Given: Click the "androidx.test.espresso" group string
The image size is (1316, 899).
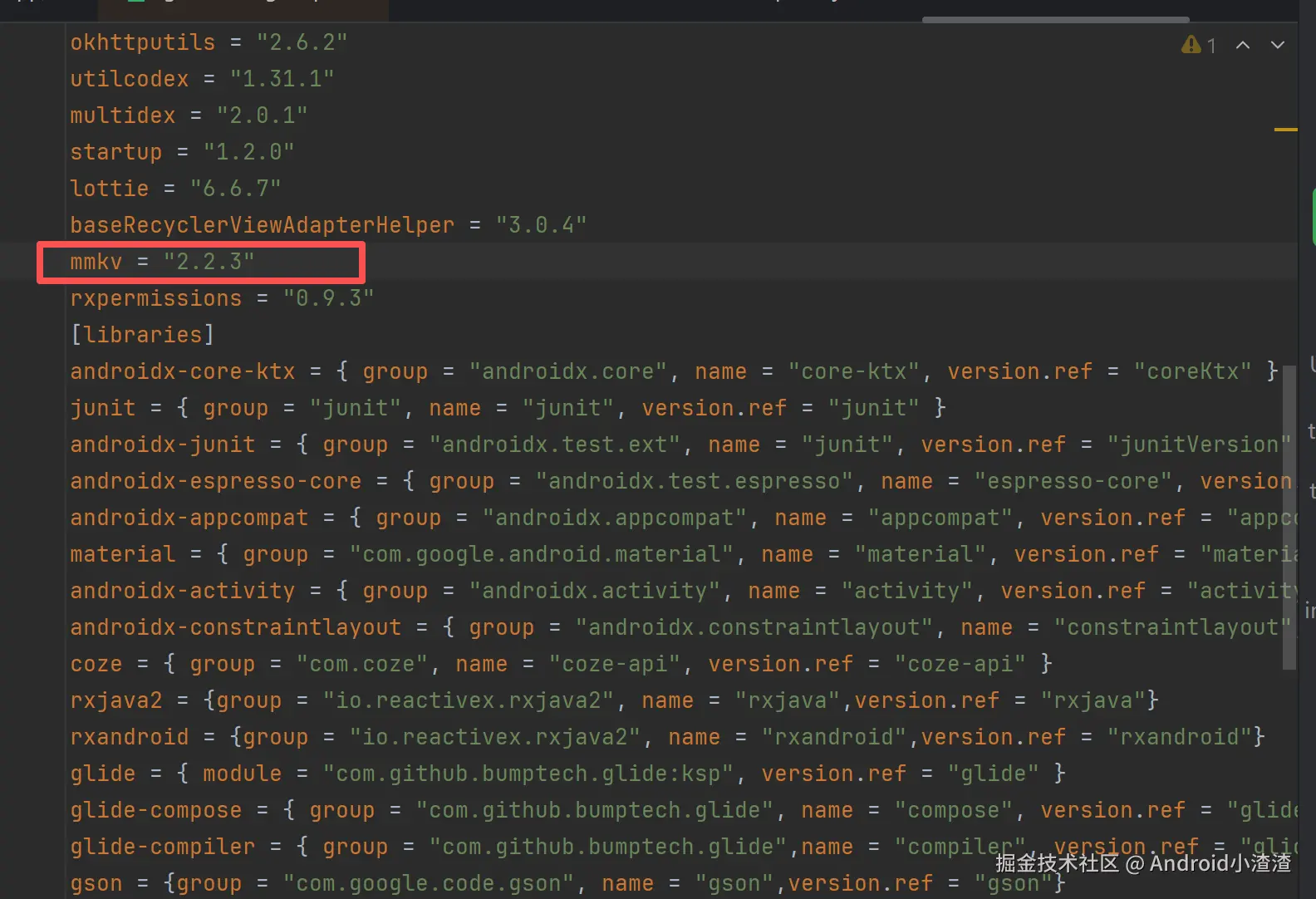Looking at the screenshot, I should [694, 481].
